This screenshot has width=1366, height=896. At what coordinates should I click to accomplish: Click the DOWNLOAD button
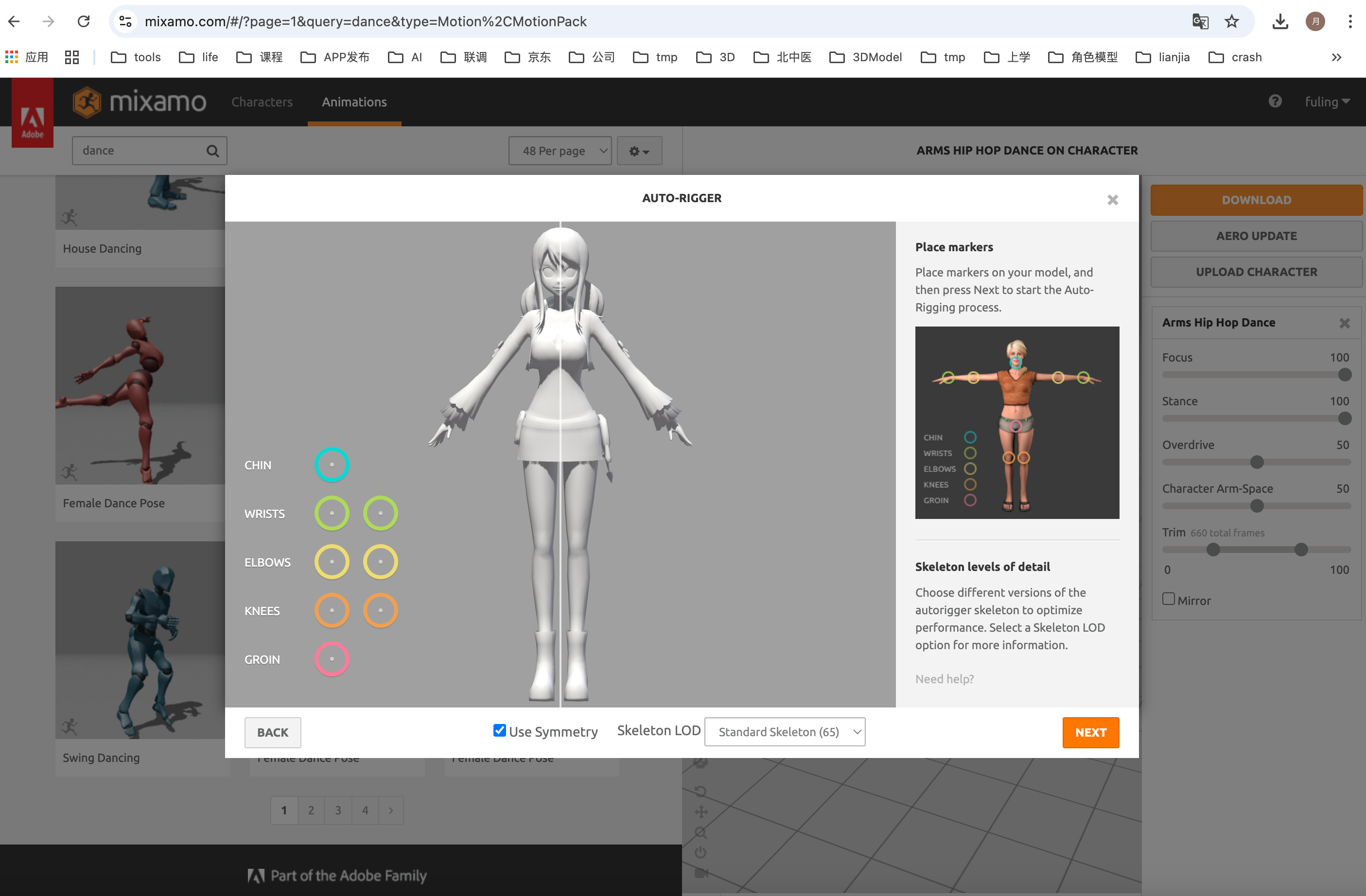point(1256,200)
